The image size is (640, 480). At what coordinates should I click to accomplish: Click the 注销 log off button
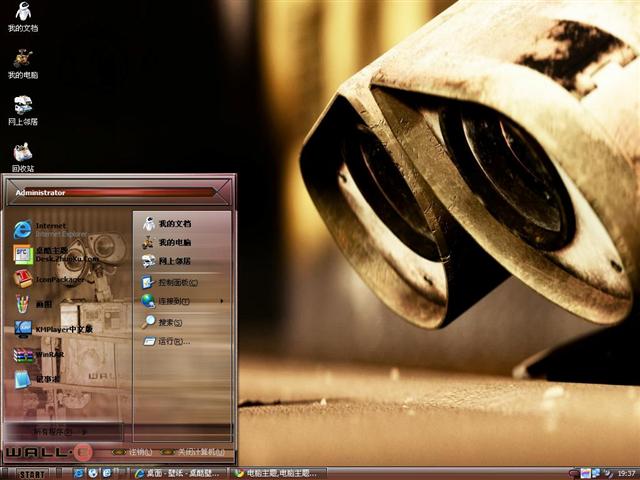pyautogui.click(x=133, y=452)
